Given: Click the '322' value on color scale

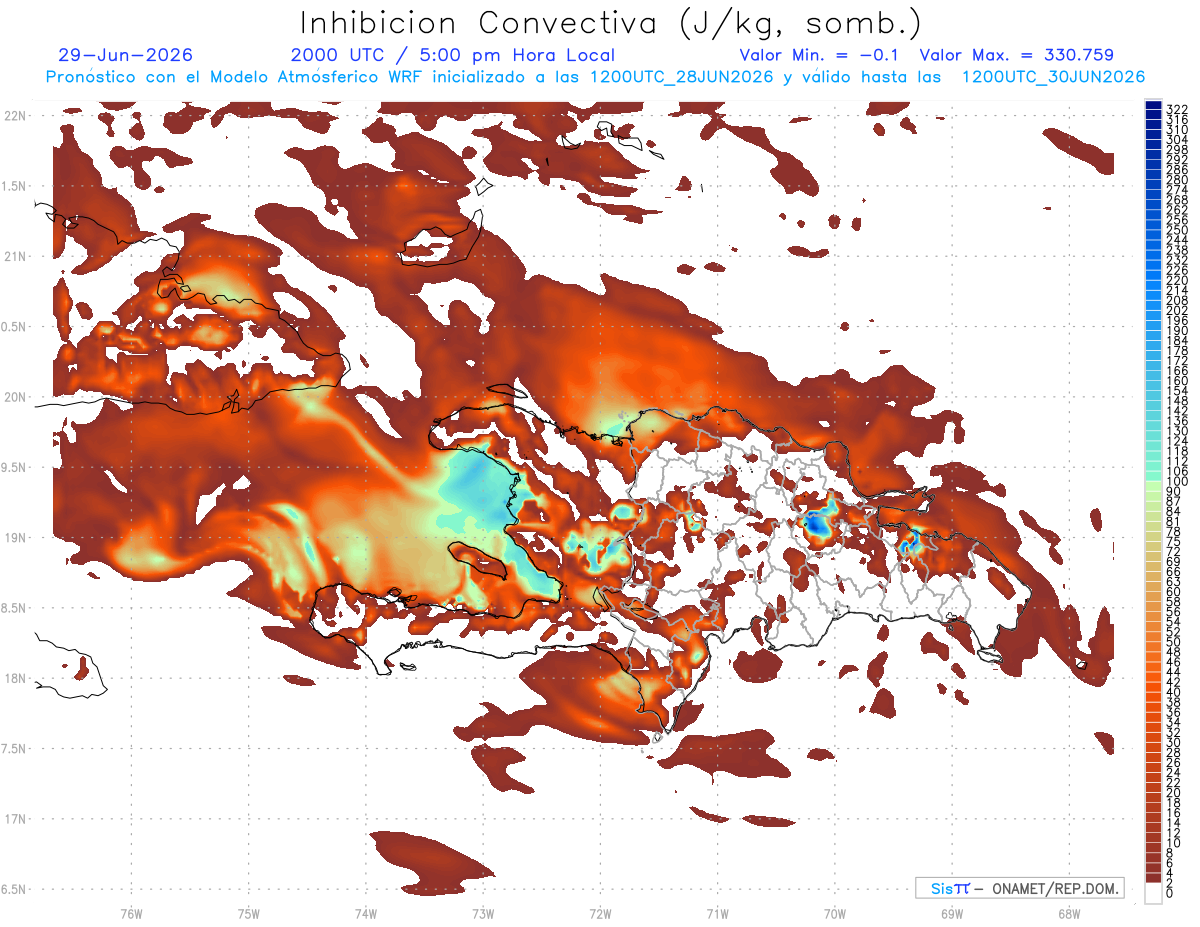Looking at the screenshot, I should tap(1177, 109).
